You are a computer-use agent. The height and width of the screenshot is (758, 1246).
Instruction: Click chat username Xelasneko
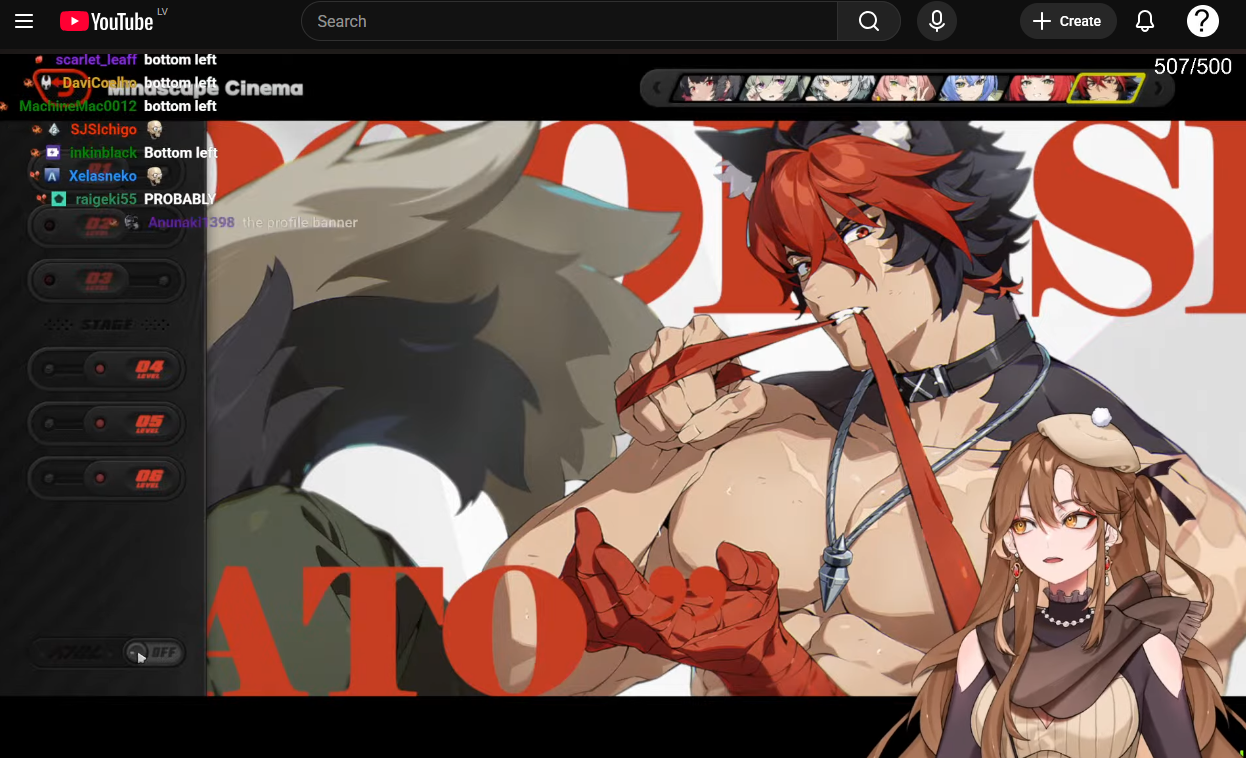tap(103, 176)
